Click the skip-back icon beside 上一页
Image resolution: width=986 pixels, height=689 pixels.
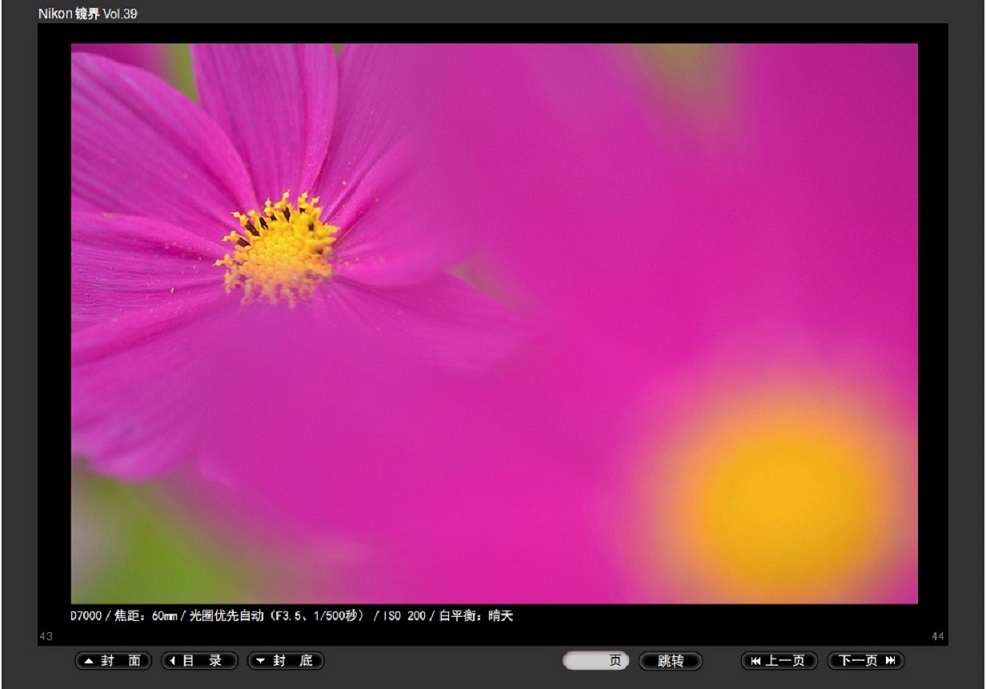755,661
